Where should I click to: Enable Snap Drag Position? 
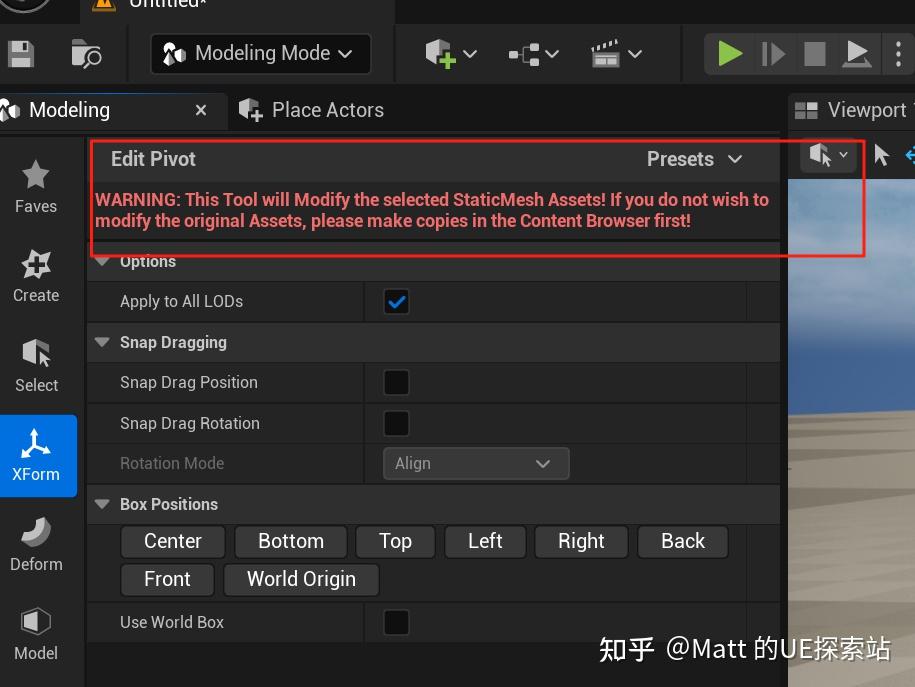[x=396, y=382]
